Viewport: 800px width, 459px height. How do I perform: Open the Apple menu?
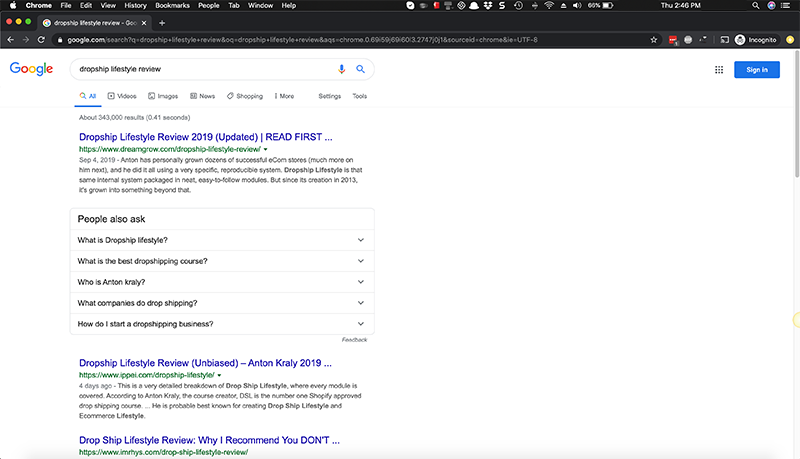(13, 6)
